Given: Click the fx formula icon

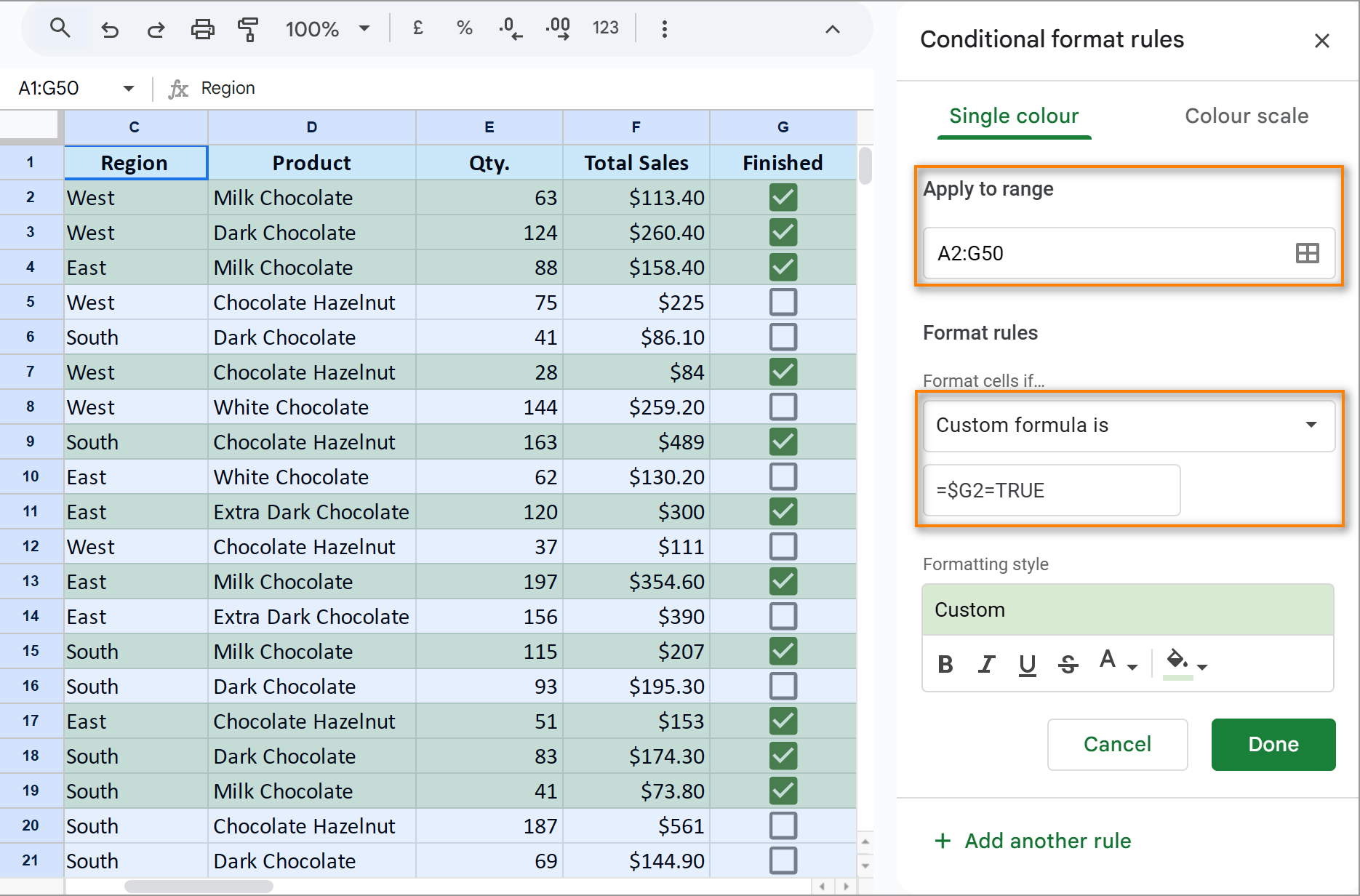Looking at the screenshot, I should 178,89.
